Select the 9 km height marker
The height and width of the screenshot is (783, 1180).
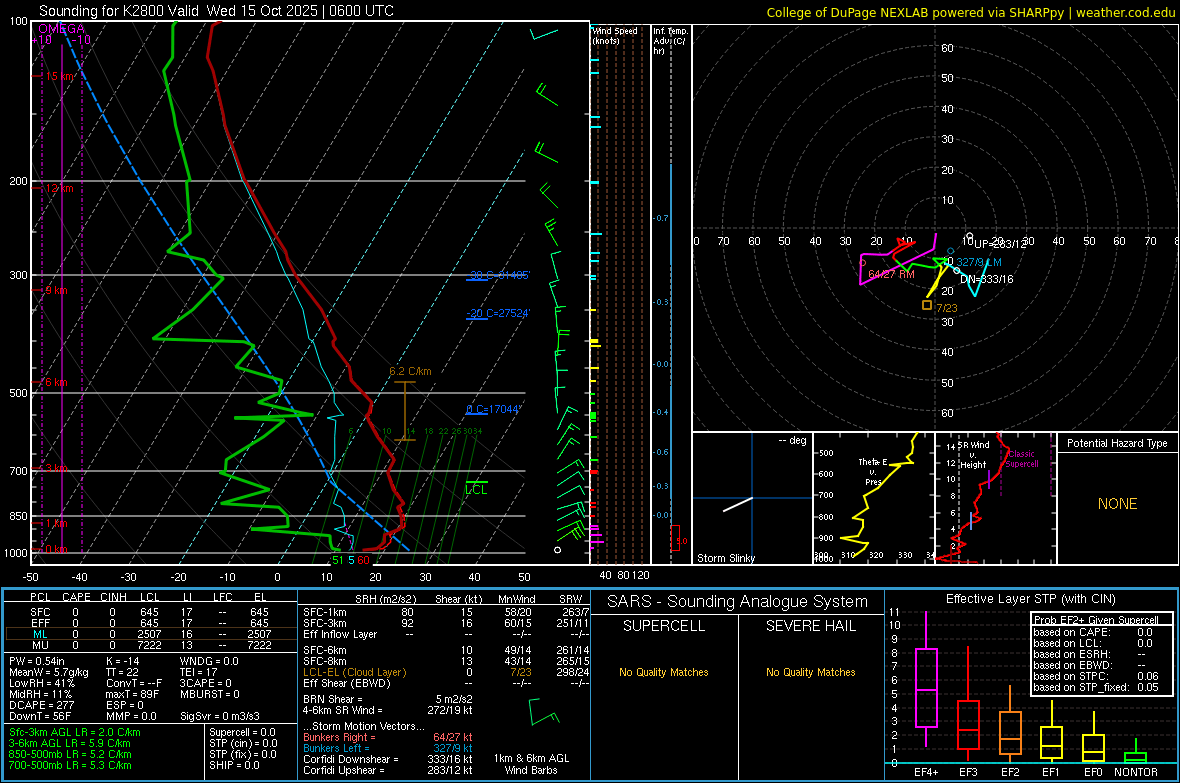point(56,290)
